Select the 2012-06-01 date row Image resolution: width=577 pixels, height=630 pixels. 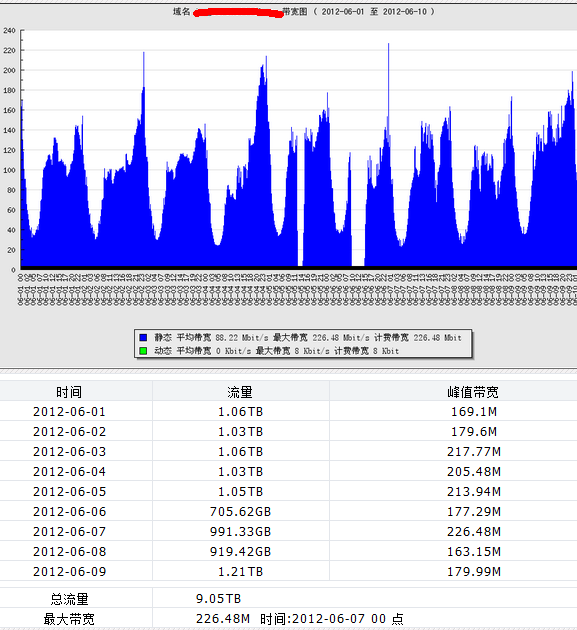[288, 411]
